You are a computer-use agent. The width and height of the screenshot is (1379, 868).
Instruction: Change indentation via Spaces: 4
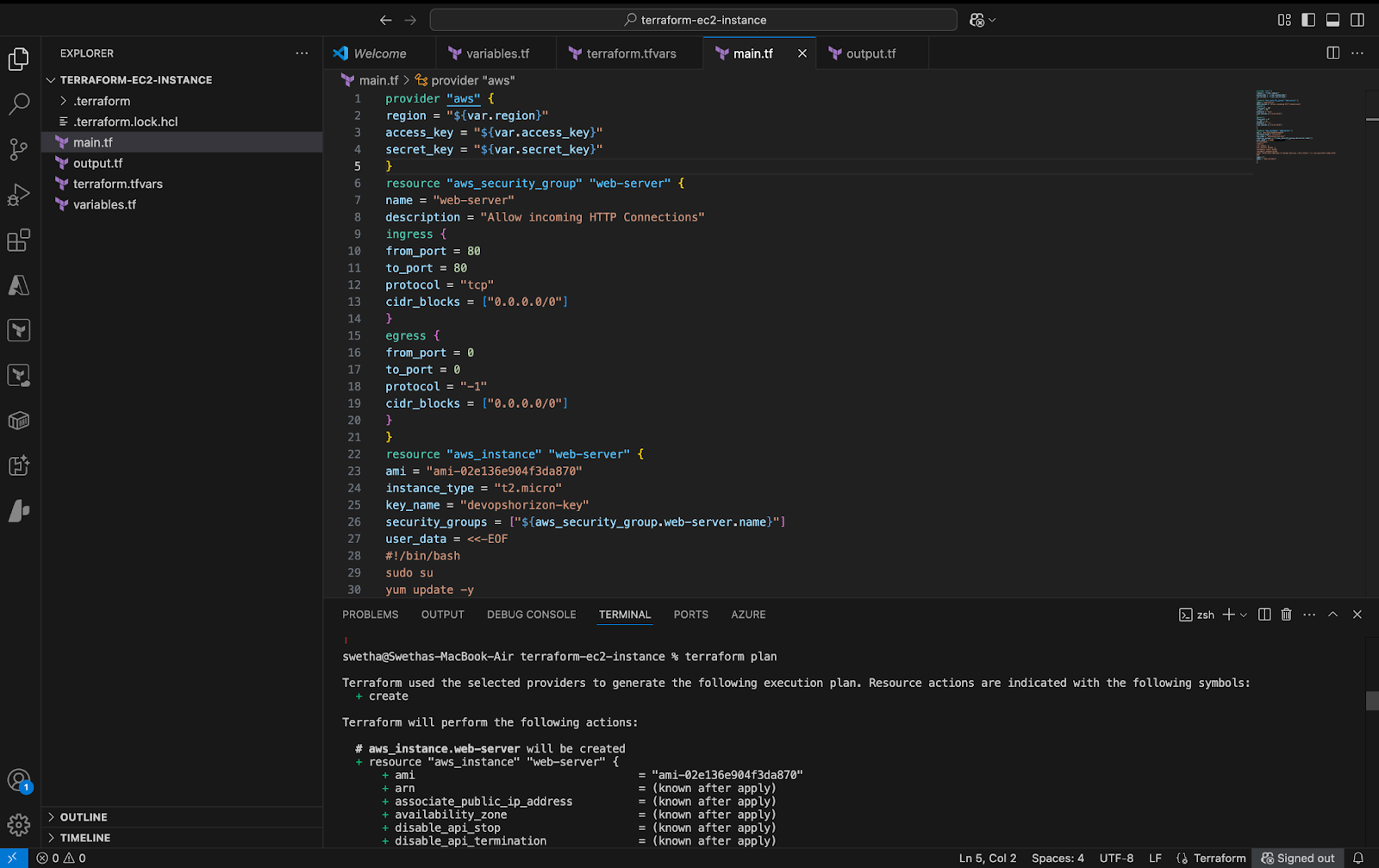pyautogui.click(x=1058, y=858)
